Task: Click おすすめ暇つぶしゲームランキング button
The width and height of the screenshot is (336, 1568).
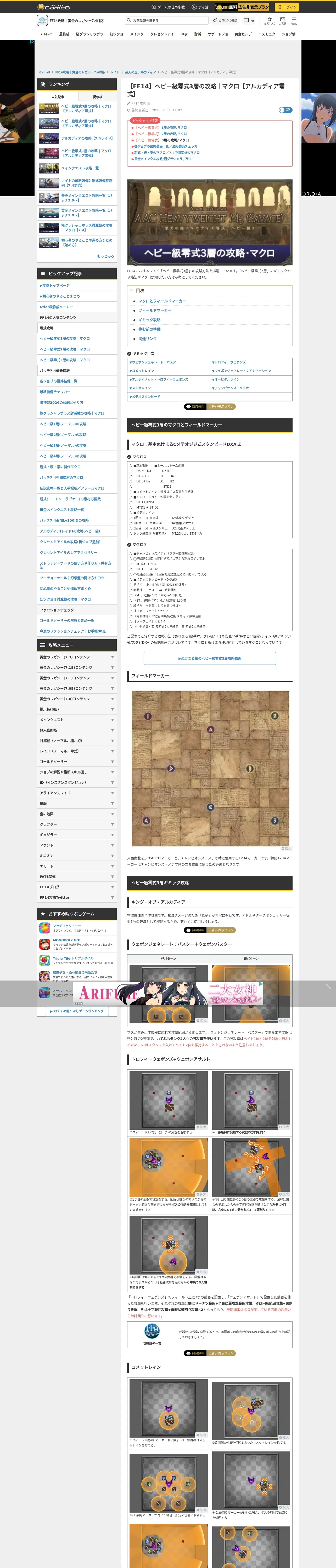Action: (x=77, y=1011)
